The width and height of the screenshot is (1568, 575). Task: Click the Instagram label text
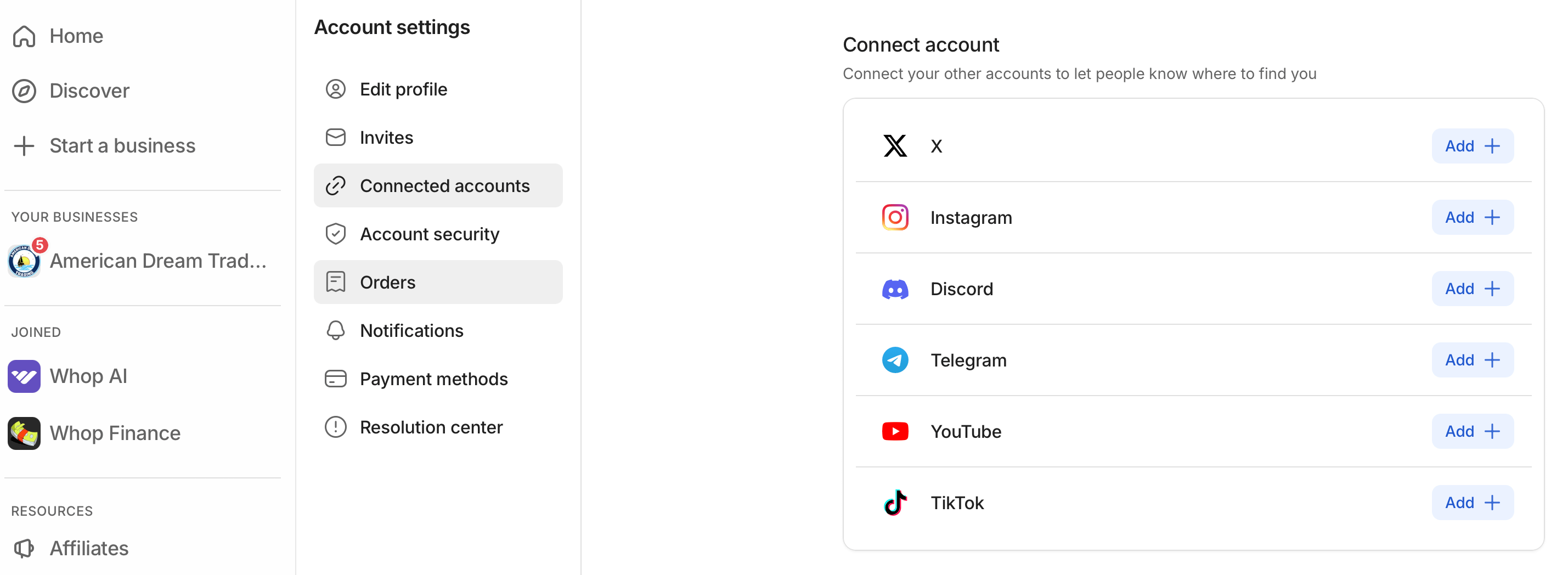coord(971,217)
